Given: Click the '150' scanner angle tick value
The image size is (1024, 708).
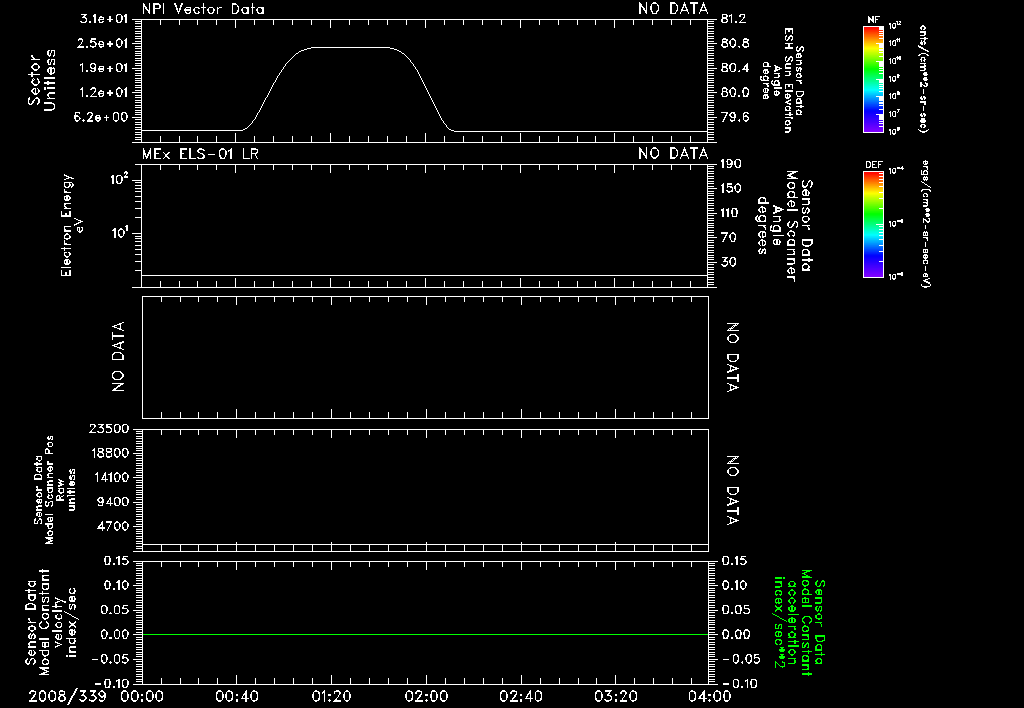Looking at the screenshot, I should coord(731,188).
